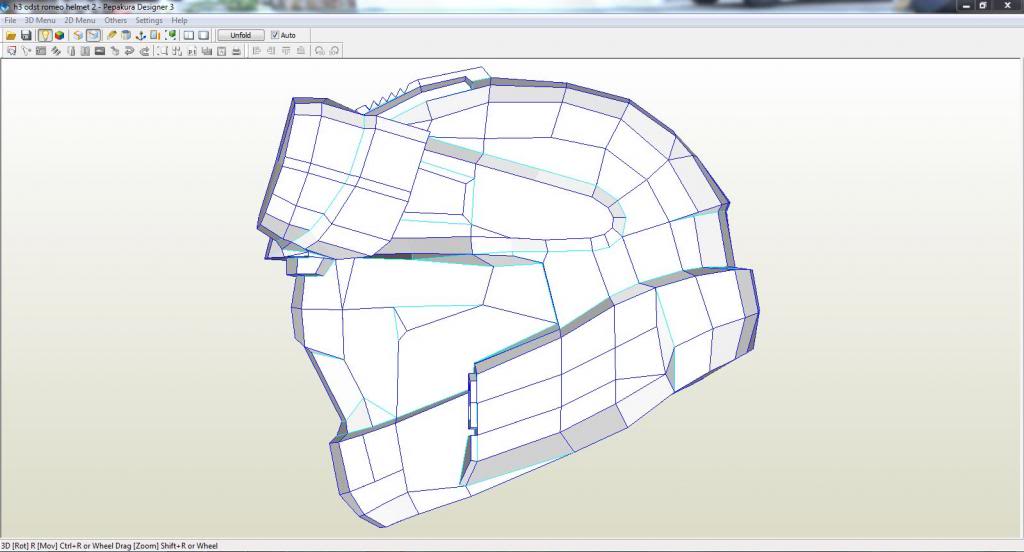Image resolution: width=1024 pixels, height=552 pixels.
Task: Click the green cube with selection corners
Action: (x=172, y=35)
